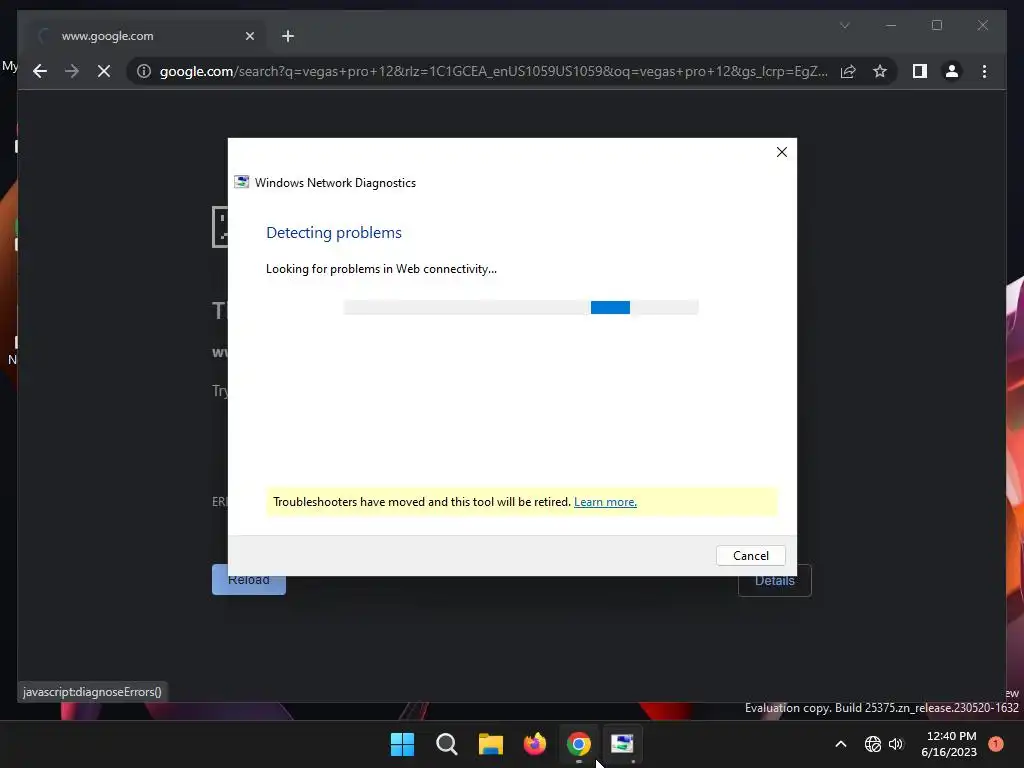This screenshot has width=1024, height=768.
Task: Stop page loading with the X button
Action: tap(104, 71)
